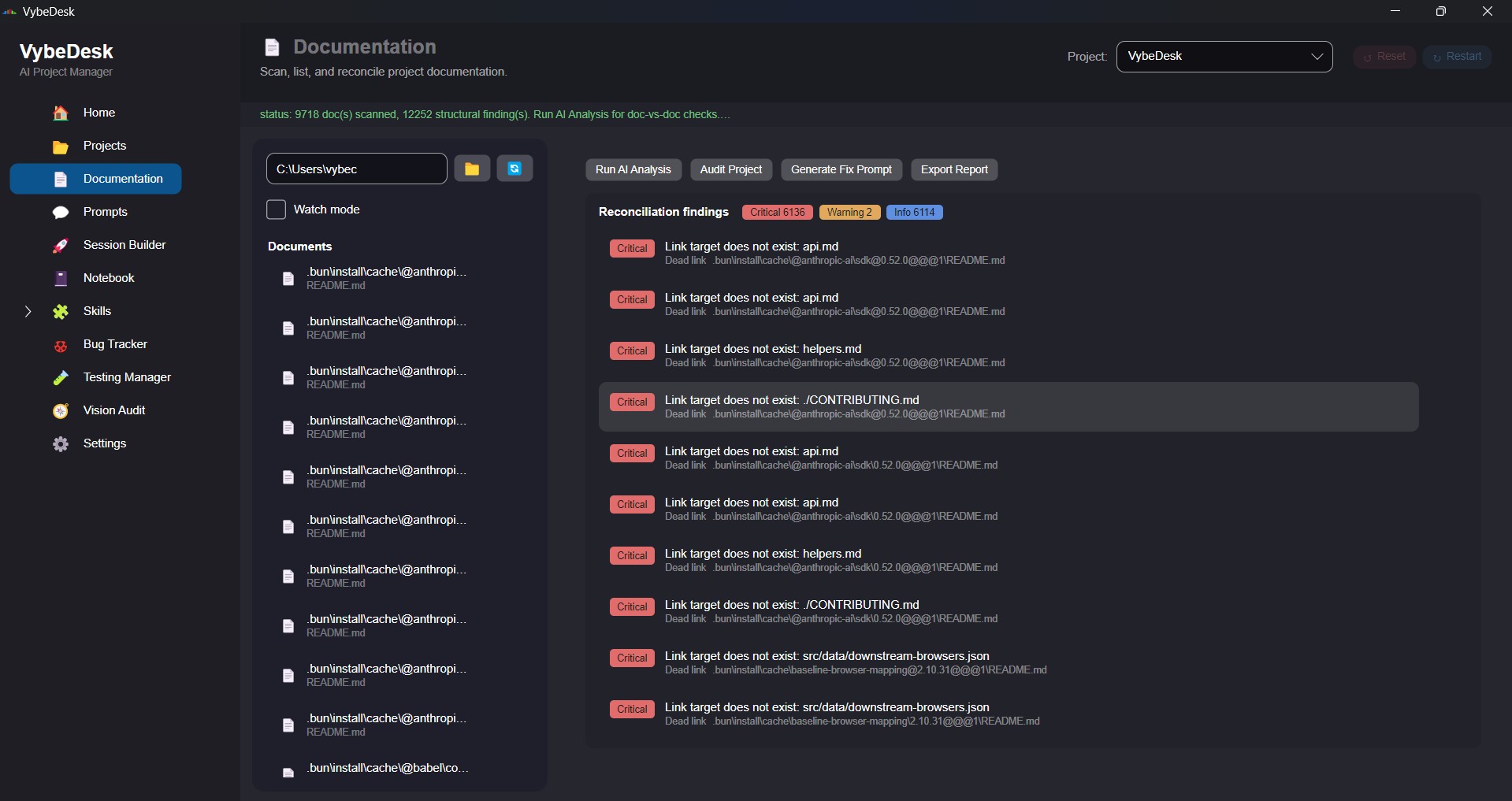Click the Home house icon in sidebar
The width and height of the screenshot is (1512, 801).
pos(61,113)
